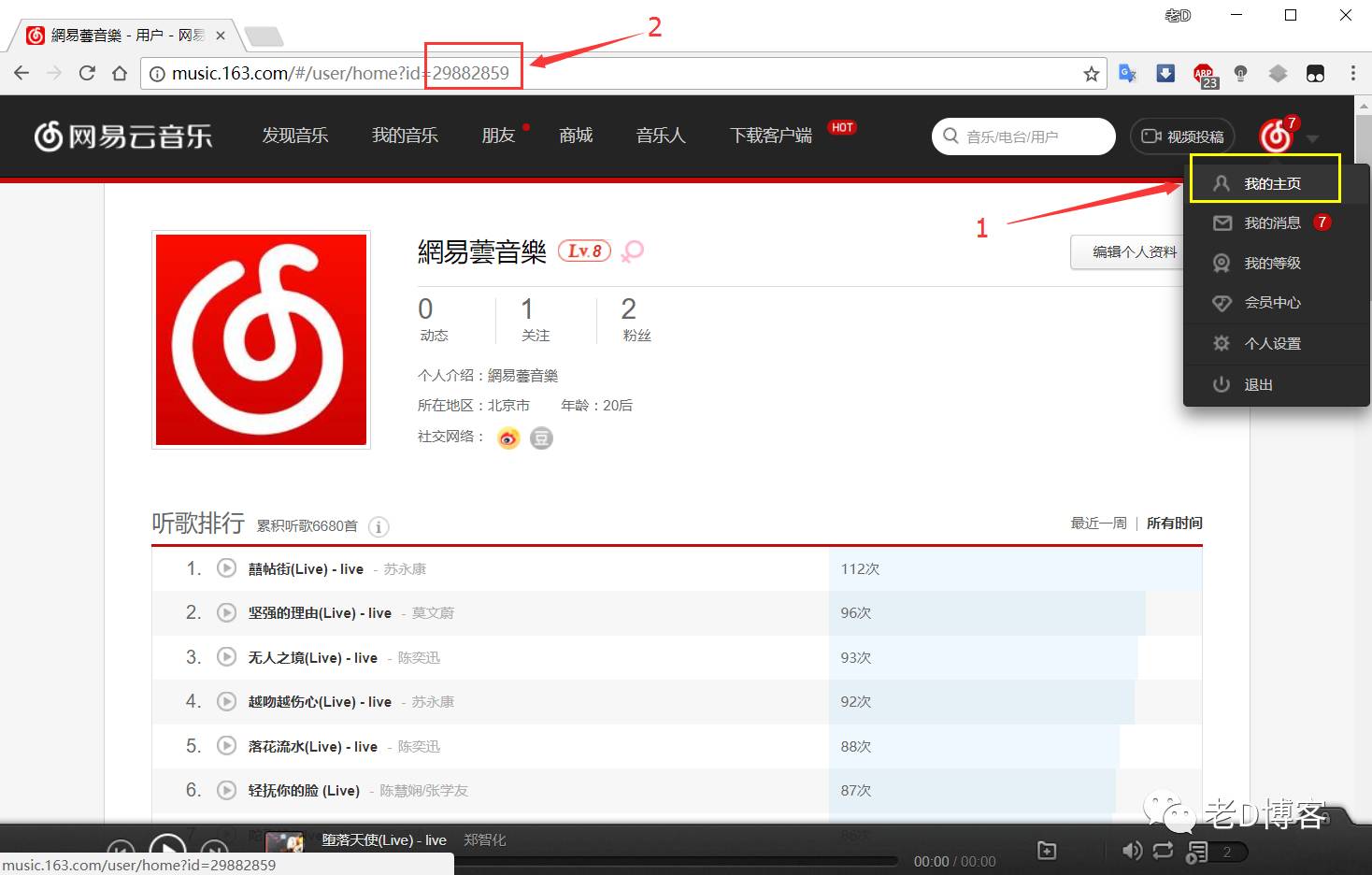The image size is (1372, 875).
Task: Click the volume speaker icon
Action: coord(1132,851)
